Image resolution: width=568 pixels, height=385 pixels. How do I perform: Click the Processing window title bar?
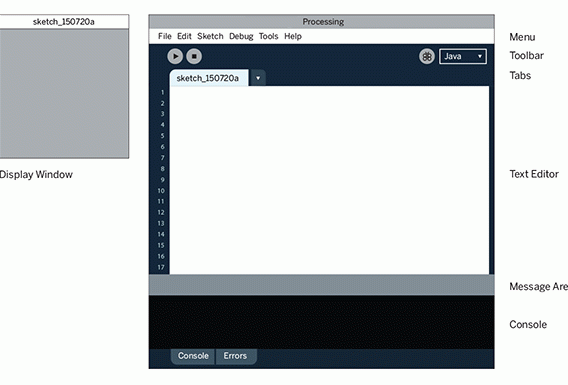pos(321,22)
